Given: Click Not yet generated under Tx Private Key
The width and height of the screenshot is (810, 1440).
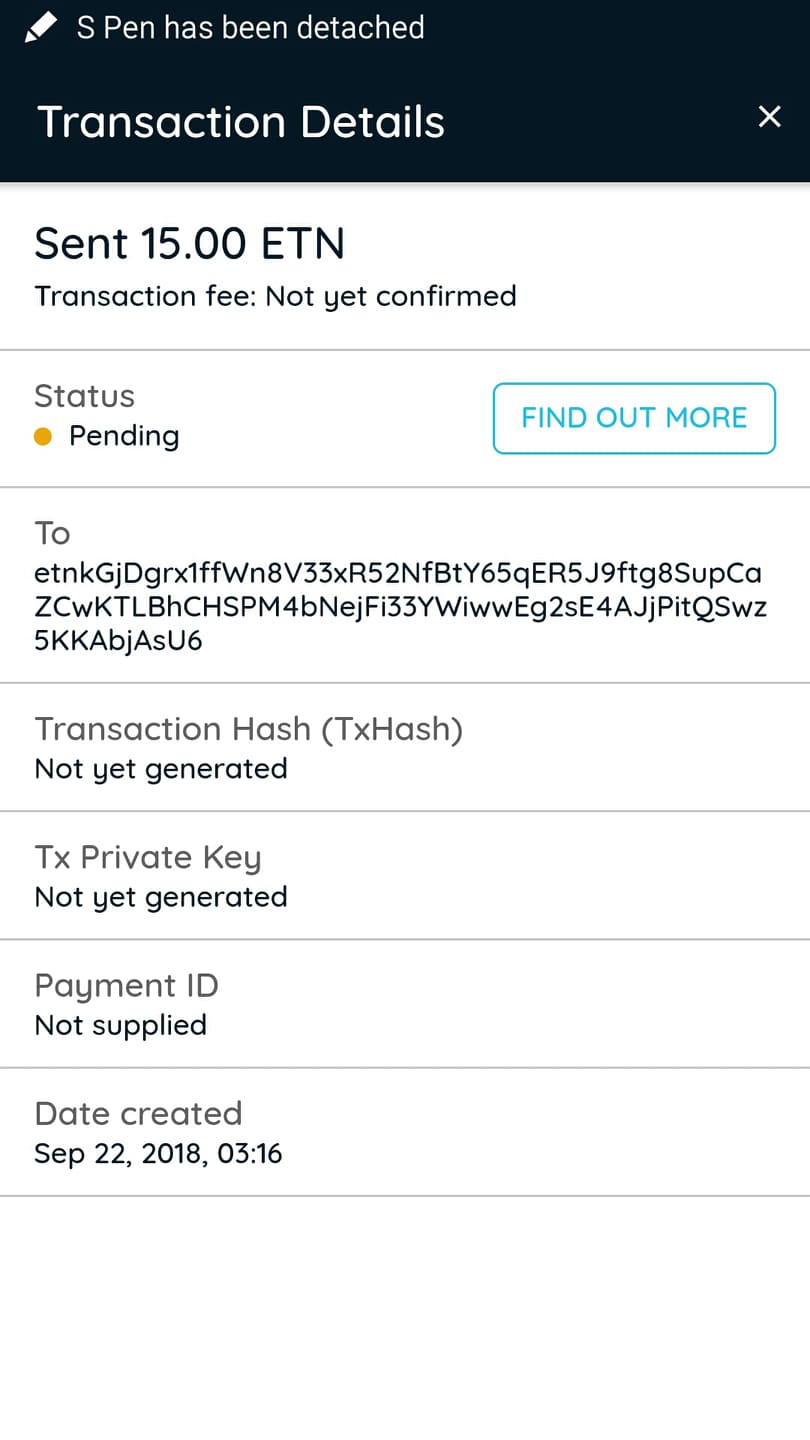Looking at the screenshot, I should 161,897.
